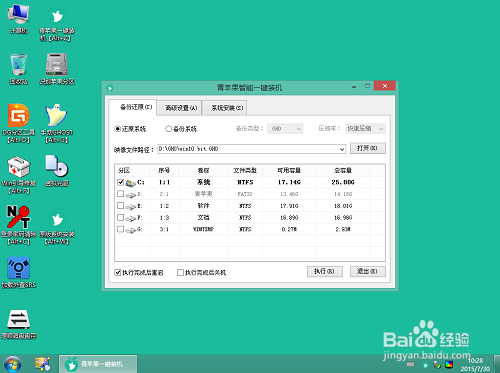This screenshot has height=373, width=500.
Task: Click the FAT32 cell in the grayed row
Action: [245, 194]
